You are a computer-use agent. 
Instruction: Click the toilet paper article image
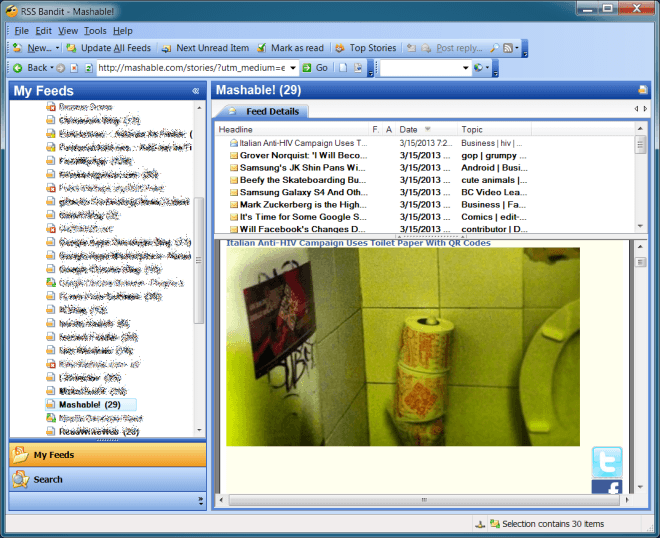[x=403, y=347]
